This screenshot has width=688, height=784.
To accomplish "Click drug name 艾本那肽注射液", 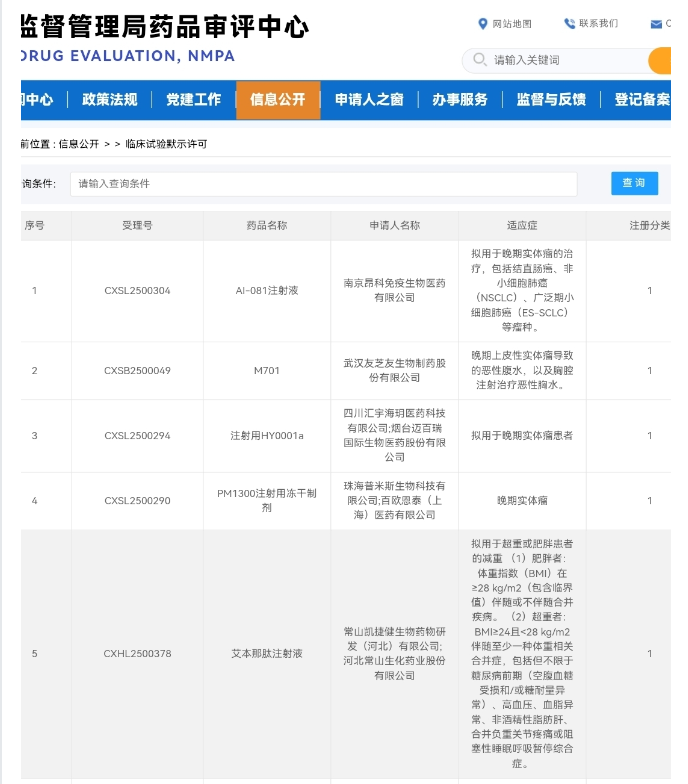I will [x=266, y=654].
